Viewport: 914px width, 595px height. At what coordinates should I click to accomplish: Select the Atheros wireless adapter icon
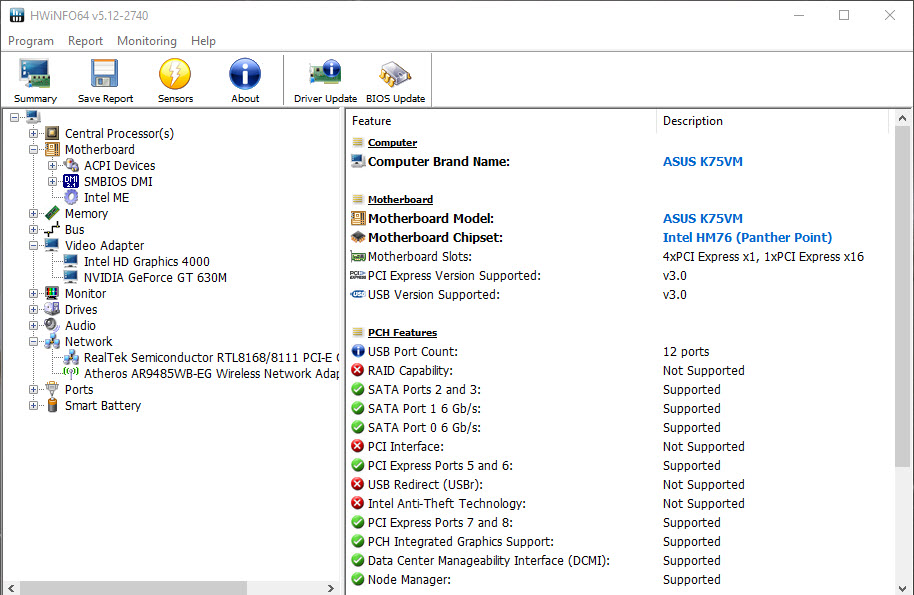point(71,373)
